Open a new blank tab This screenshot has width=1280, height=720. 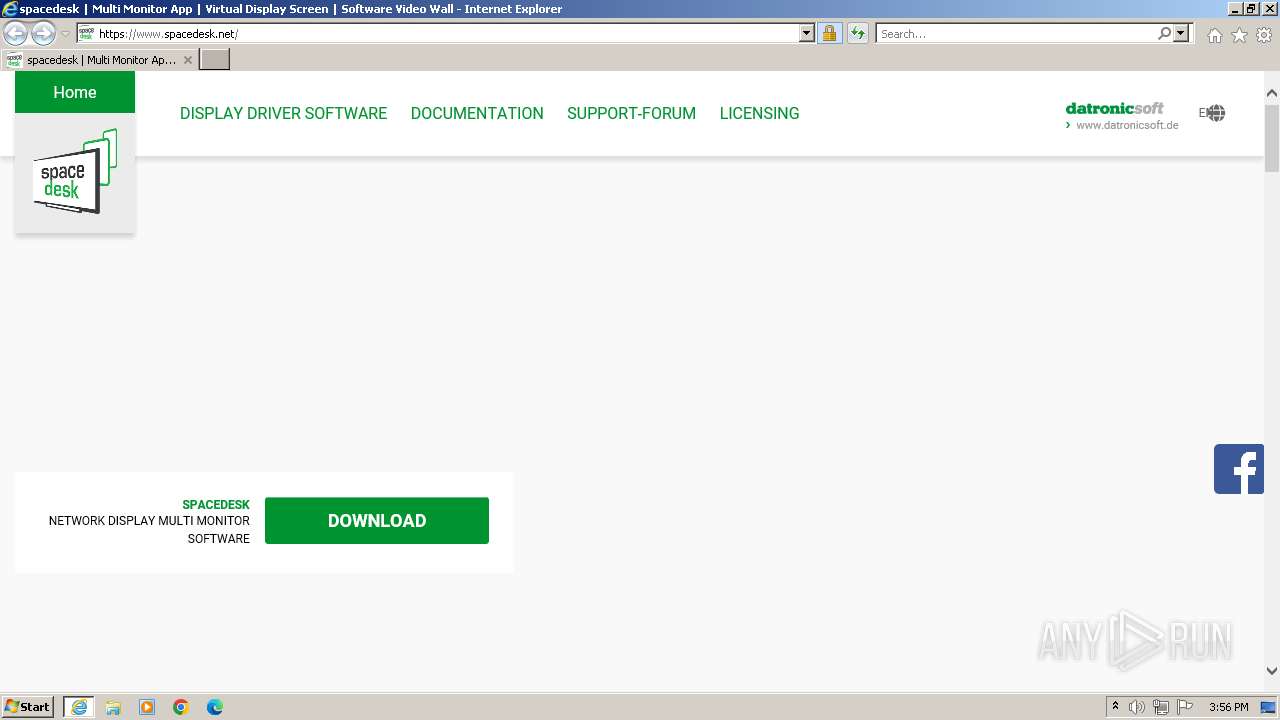(x=215, y=59)
